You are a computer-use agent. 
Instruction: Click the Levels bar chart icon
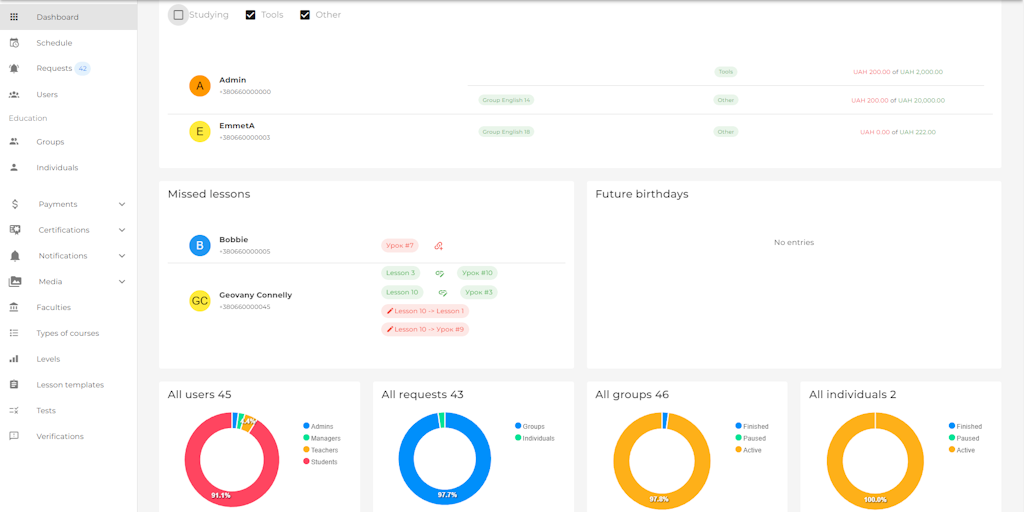click(x=14, y=359)
